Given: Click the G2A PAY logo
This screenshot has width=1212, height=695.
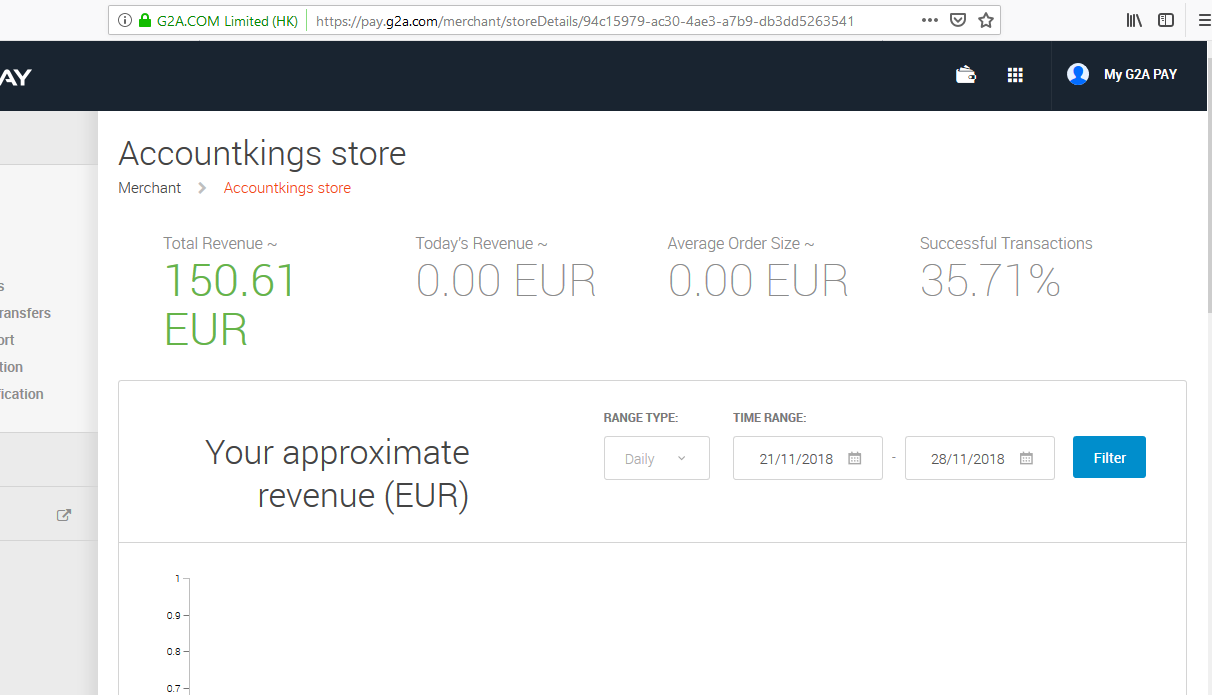Looking at the screenshot, I should point(16,77).
